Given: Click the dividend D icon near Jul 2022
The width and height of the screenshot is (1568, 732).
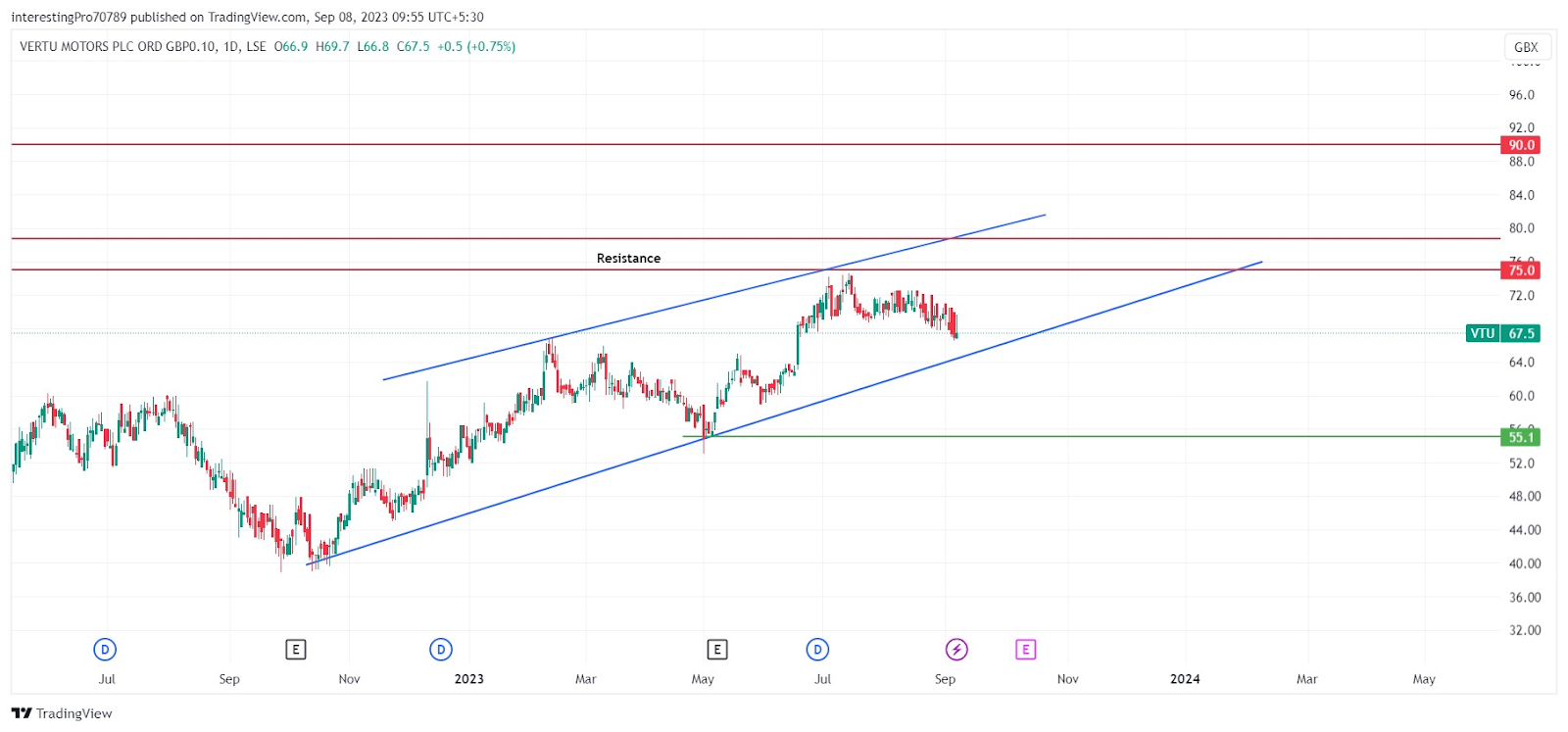Looking at the screenshot, I should click(105, 650).
